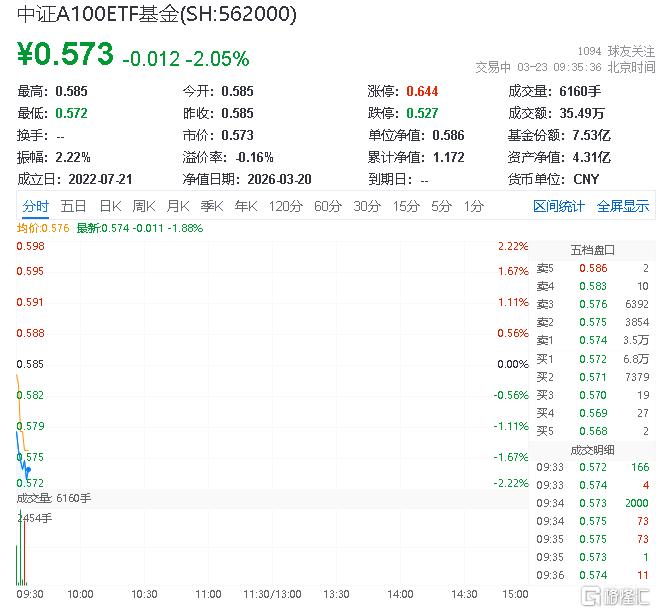Click the price change -0.012 -2.05%
This screenshot has height=613, width=656.
(186, 59)
